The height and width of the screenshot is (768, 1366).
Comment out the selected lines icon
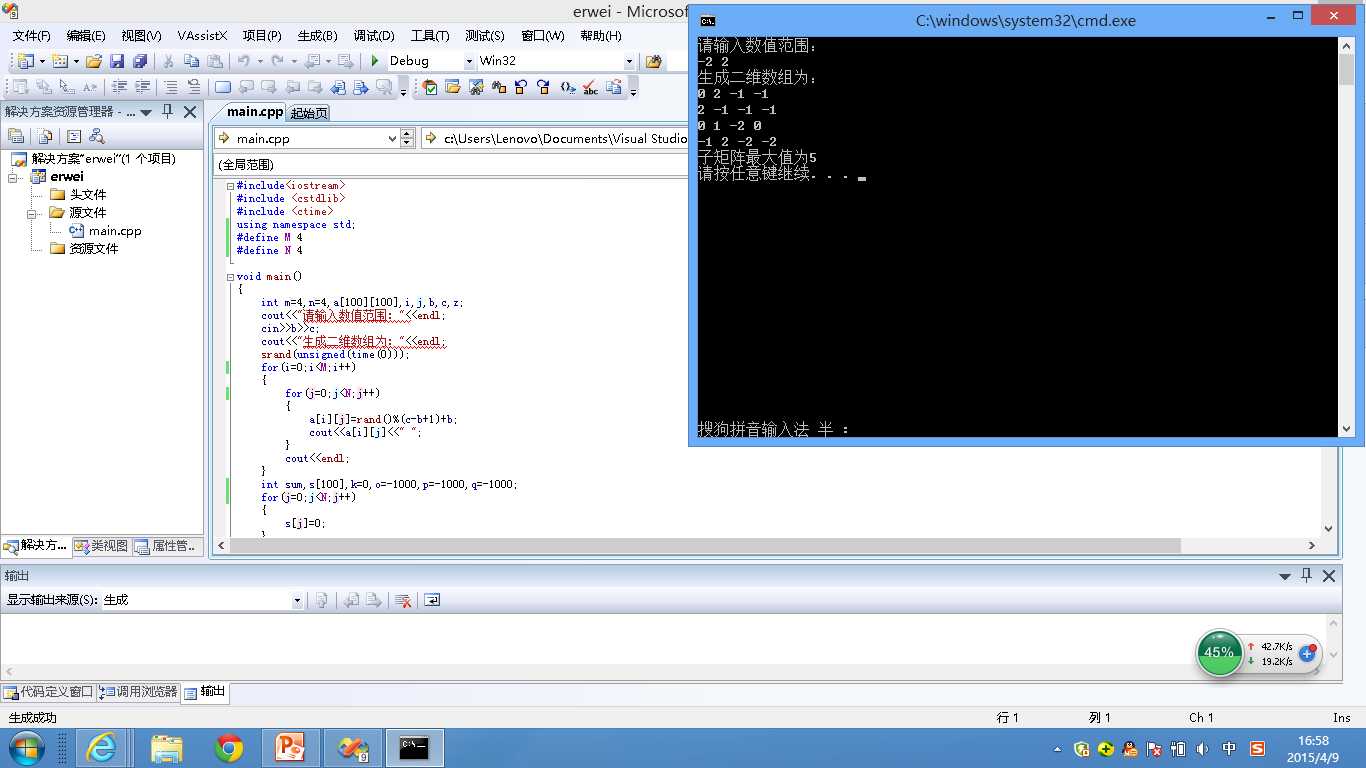tap(171, 87)
